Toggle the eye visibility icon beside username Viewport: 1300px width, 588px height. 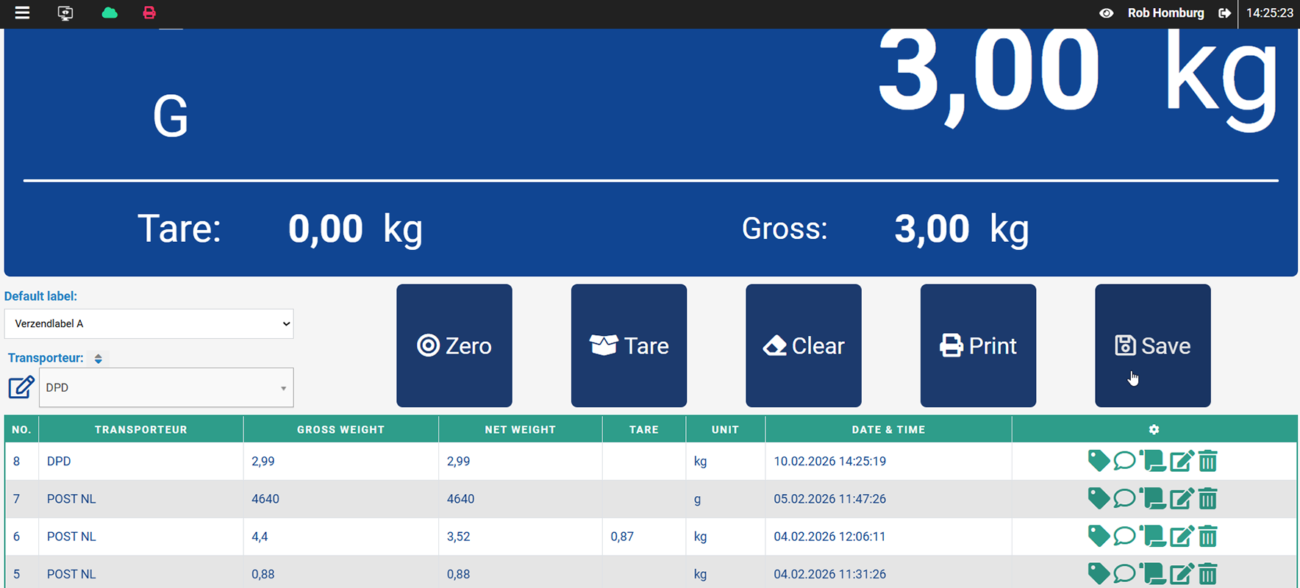[x=1106, y=13]
